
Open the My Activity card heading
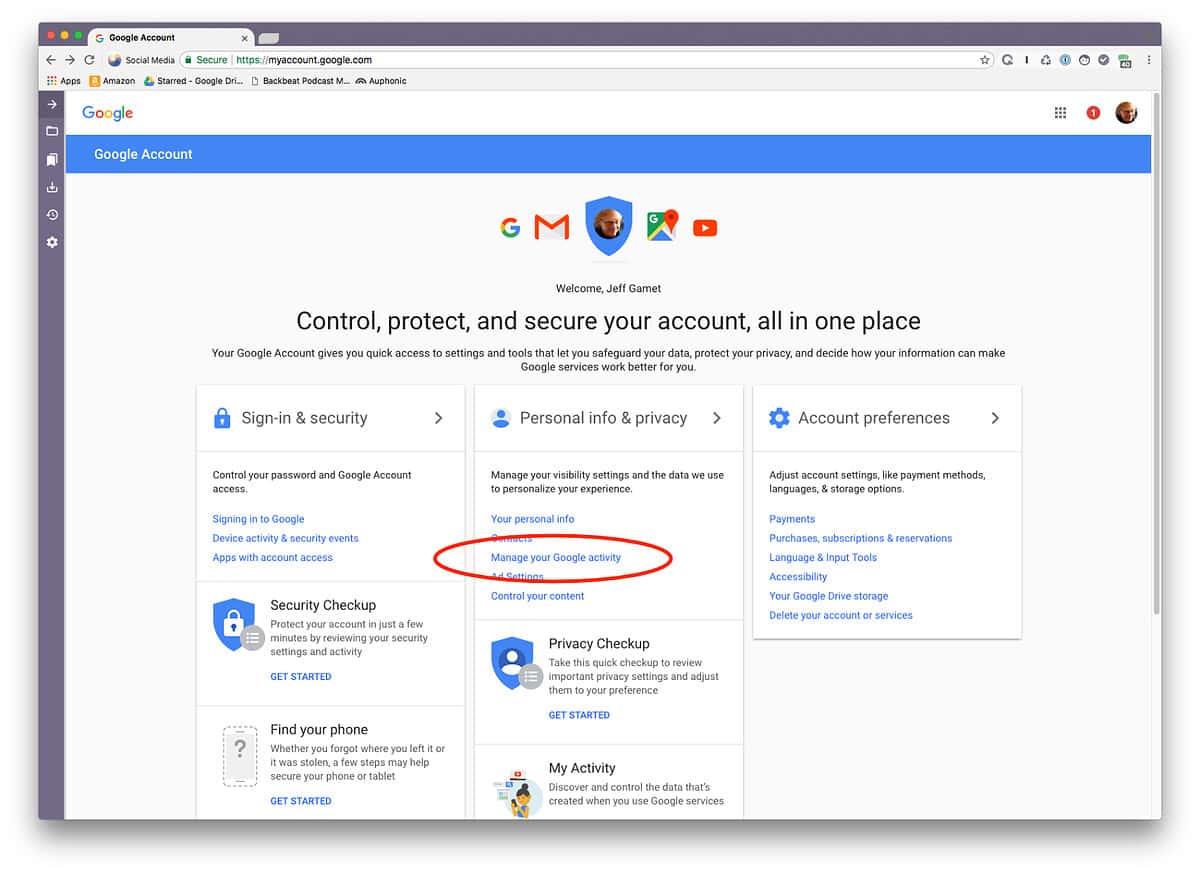pos(582,768)
